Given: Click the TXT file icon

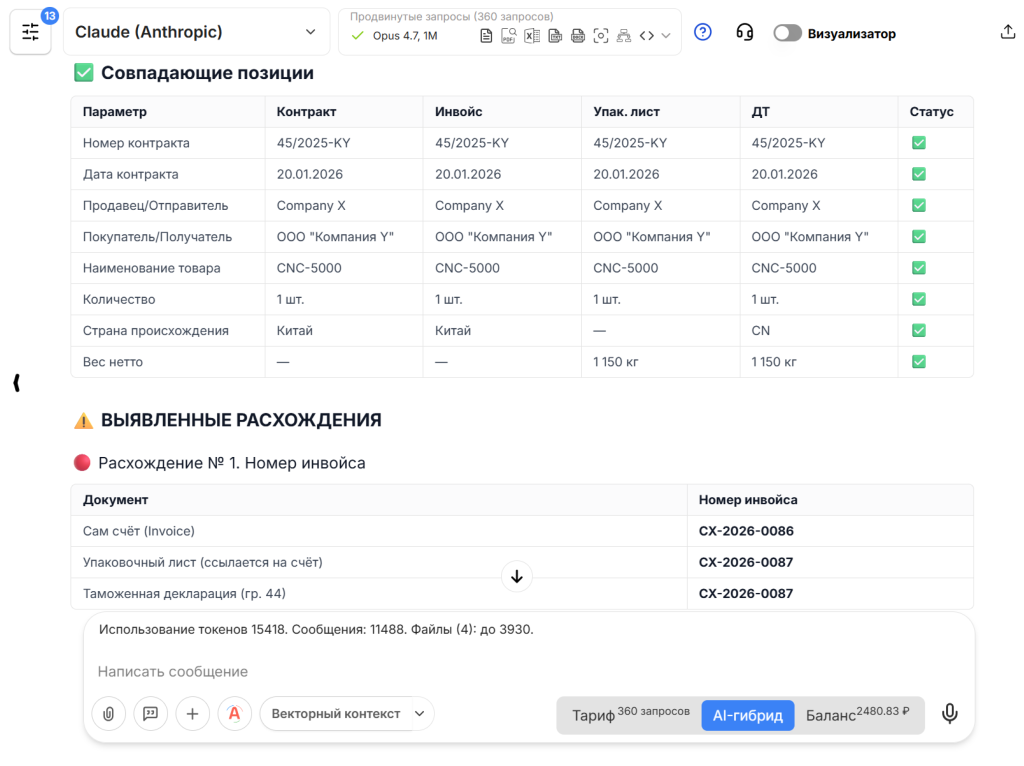Looking at the screenshot, I should (x=555, y=36).
